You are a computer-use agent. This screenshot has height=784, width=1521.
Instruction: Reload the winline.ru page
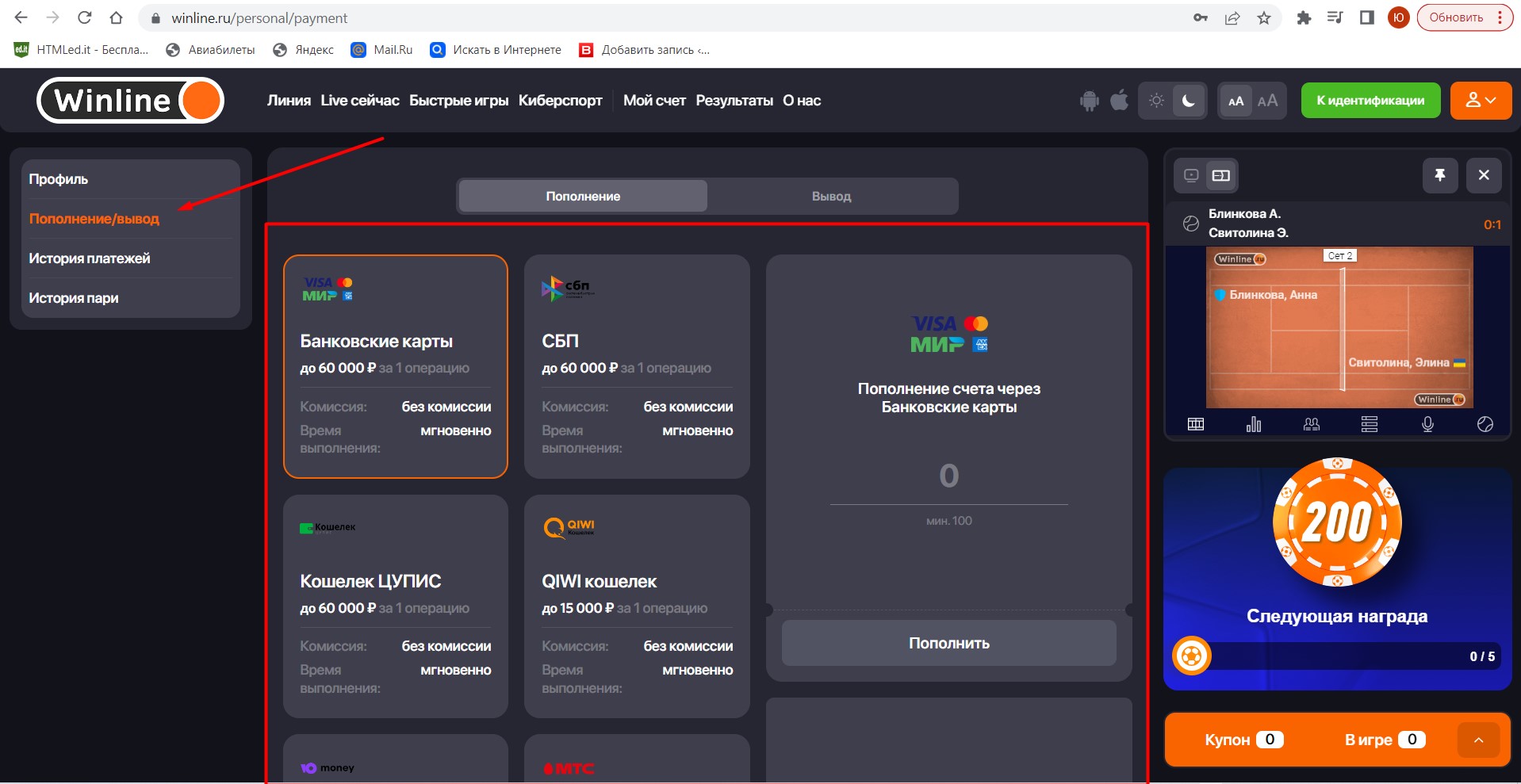click(x=85, y=17)
